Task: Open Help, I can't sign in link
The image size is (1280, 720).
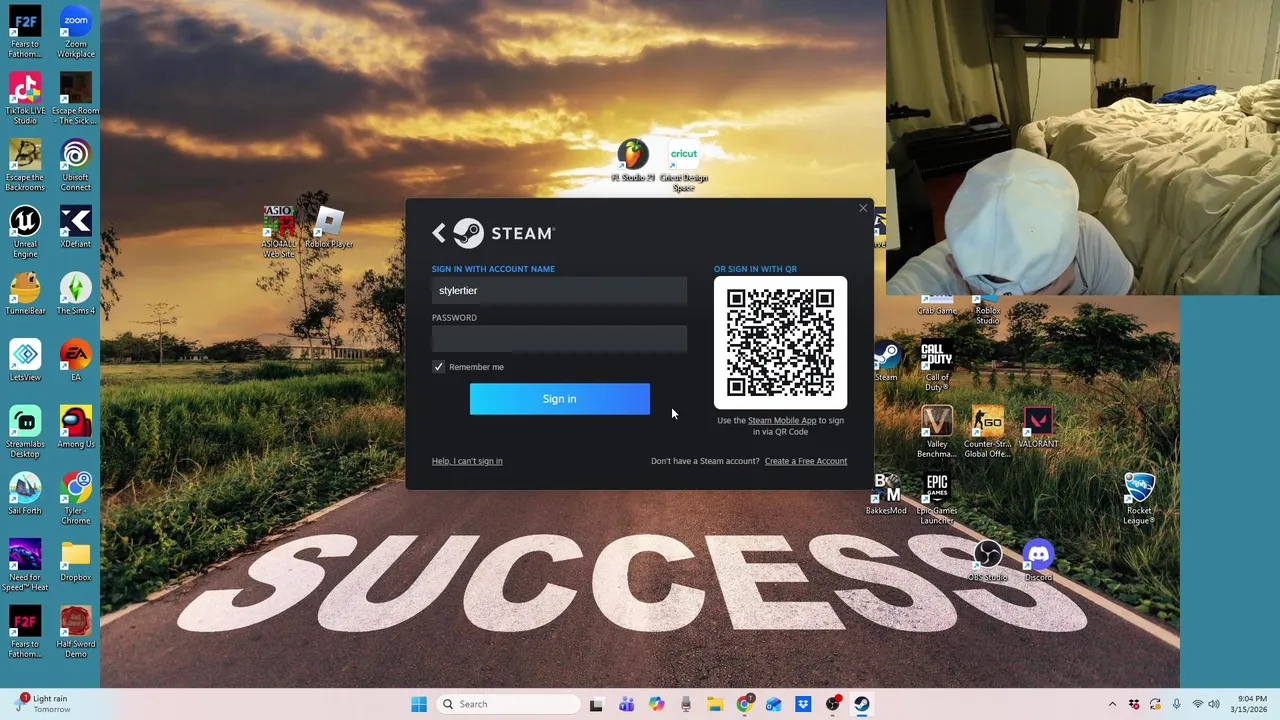Action: 467,461
